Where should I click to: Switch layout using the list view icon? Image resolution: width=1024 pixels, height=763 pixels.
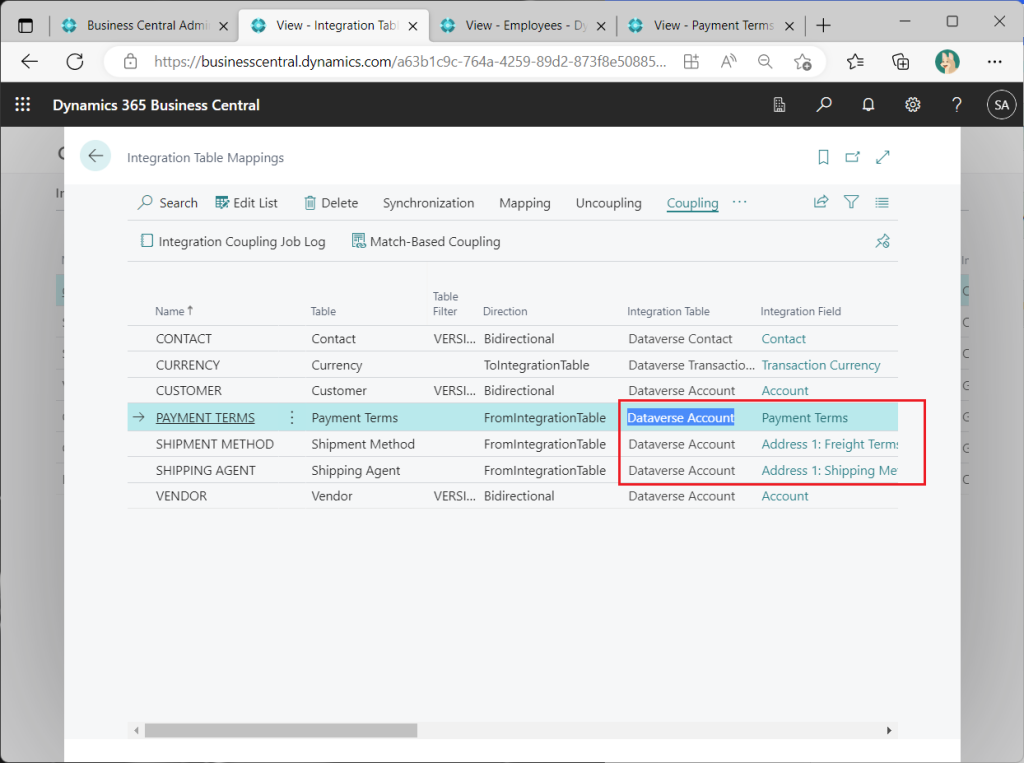(882, 203)
